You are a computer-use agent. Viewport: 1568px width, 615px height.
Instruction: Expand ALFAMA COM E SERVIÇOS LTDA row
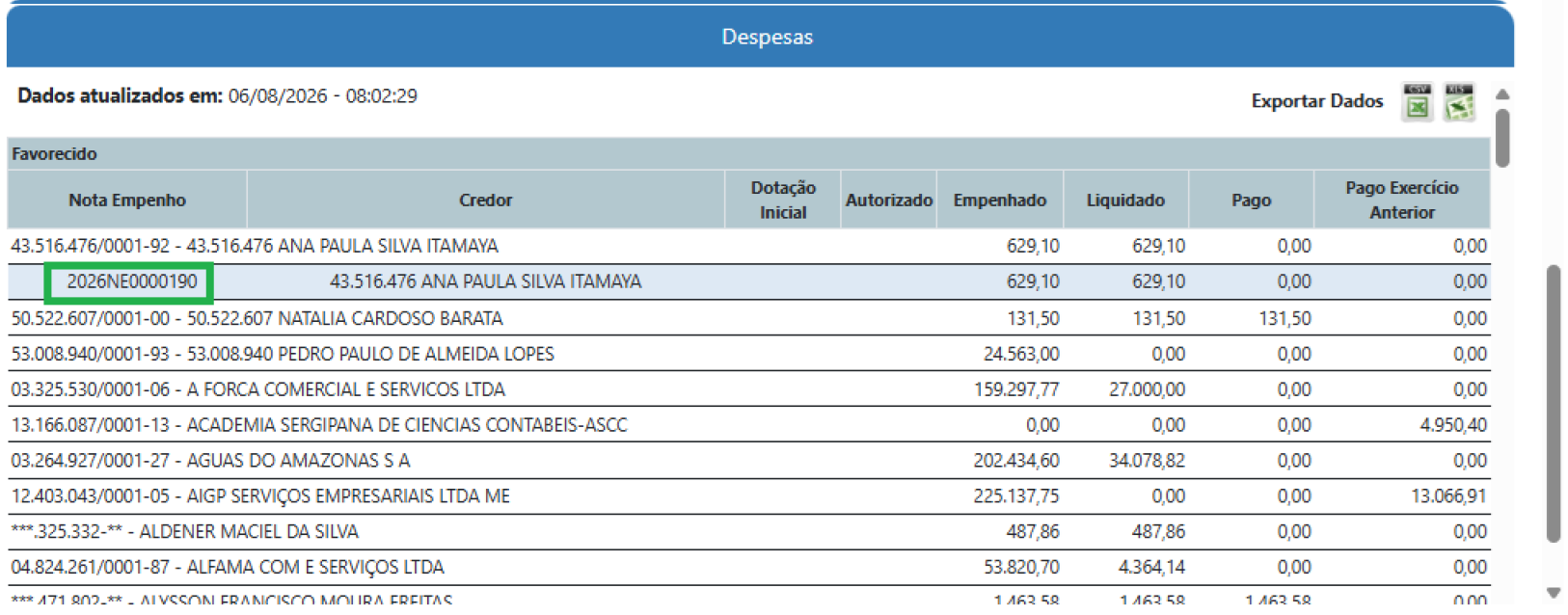tap(749, 568)
